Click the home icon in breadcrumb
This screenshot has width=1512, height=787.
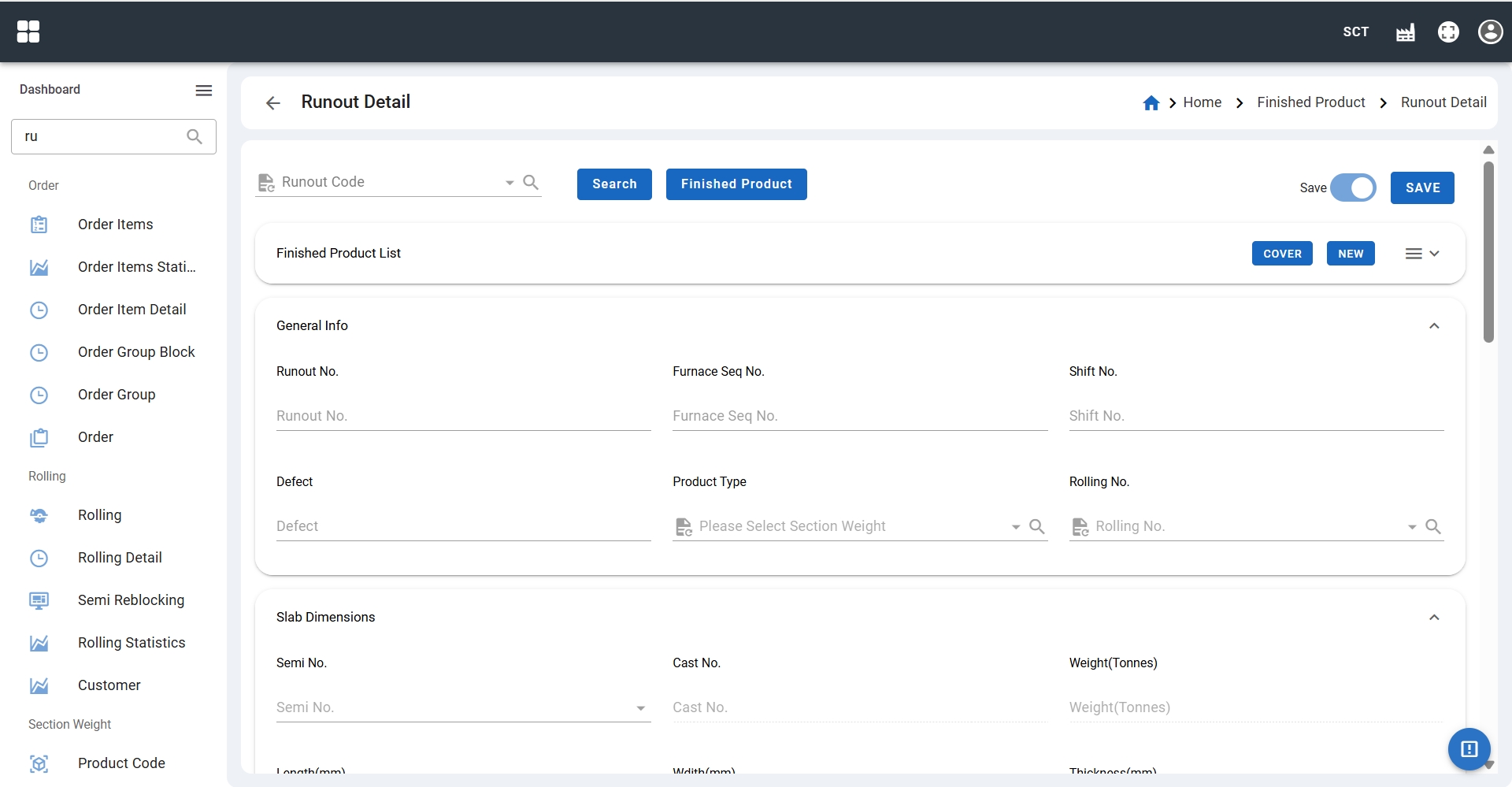click(x=1151, y=103)
